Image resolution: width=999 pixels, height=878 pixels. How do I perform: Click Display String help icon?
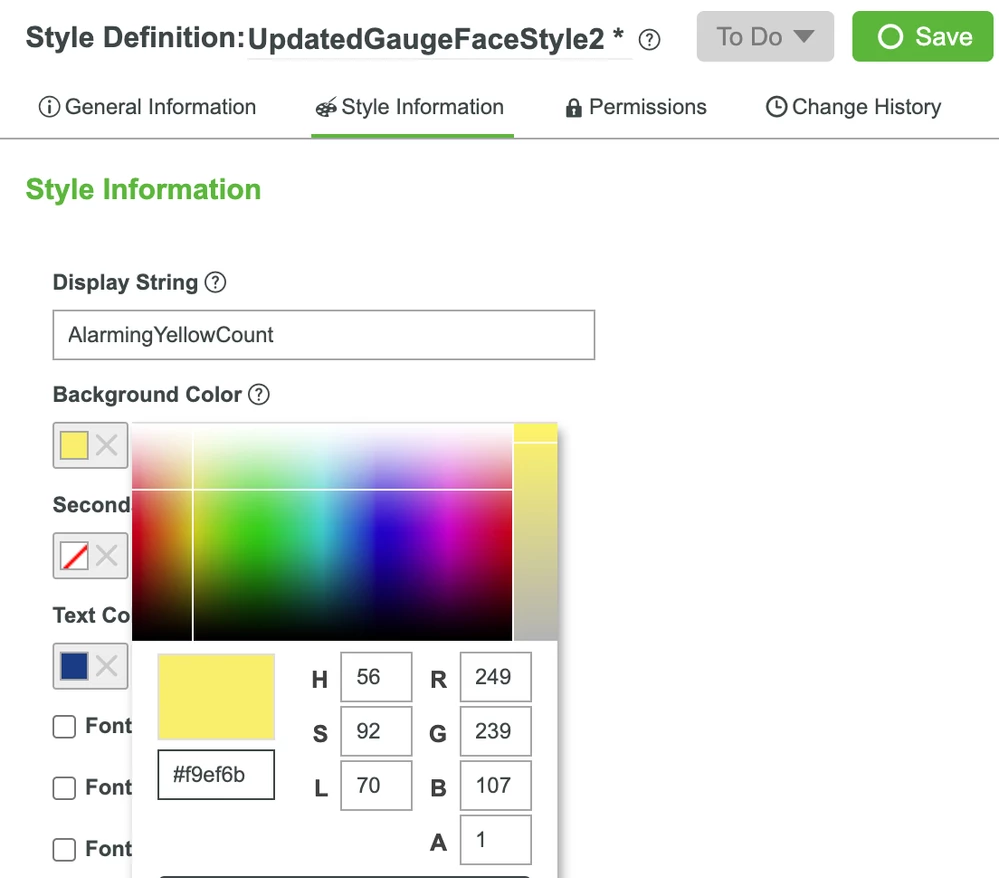point(215,282)
